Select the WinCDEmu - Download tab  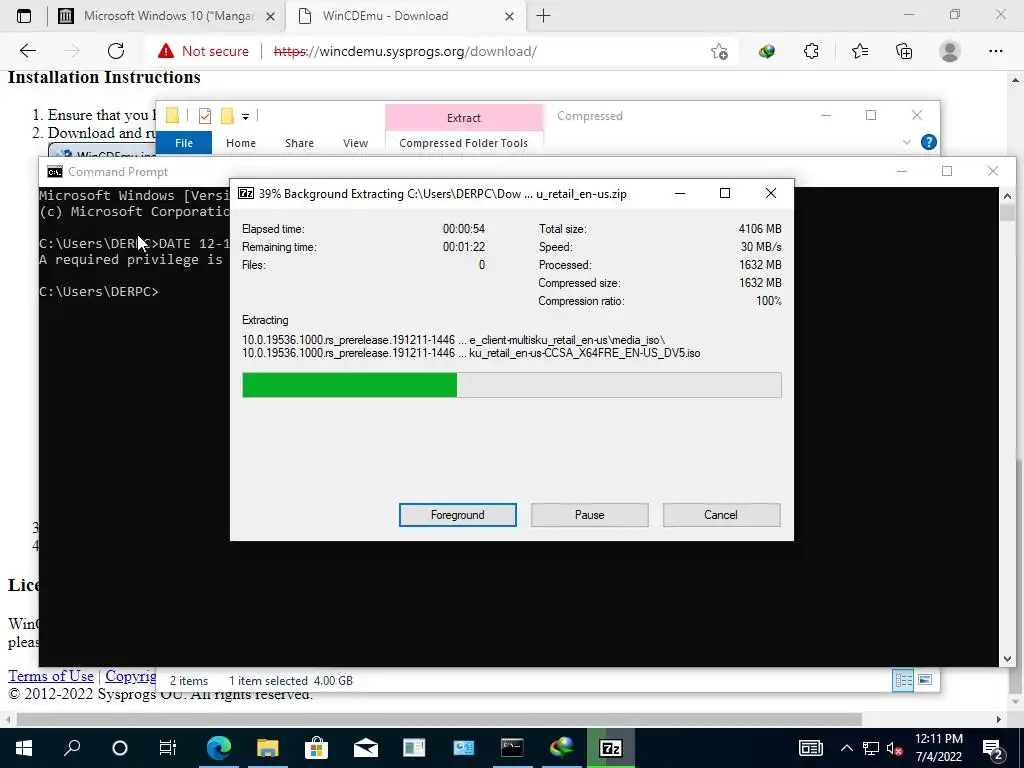tap(405, 16)
